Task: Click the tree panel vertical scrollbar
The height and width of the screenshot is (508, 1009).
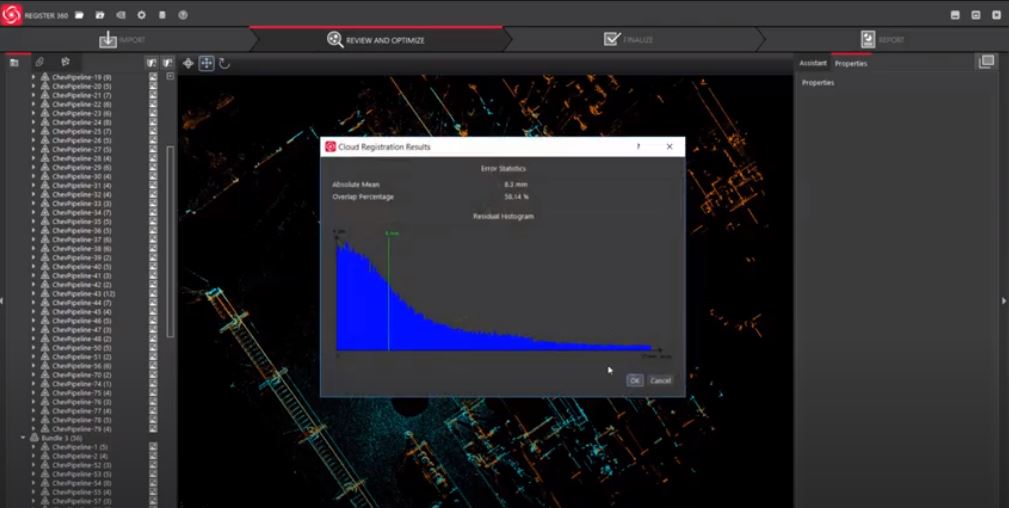Action: click(x=171, y=240)
